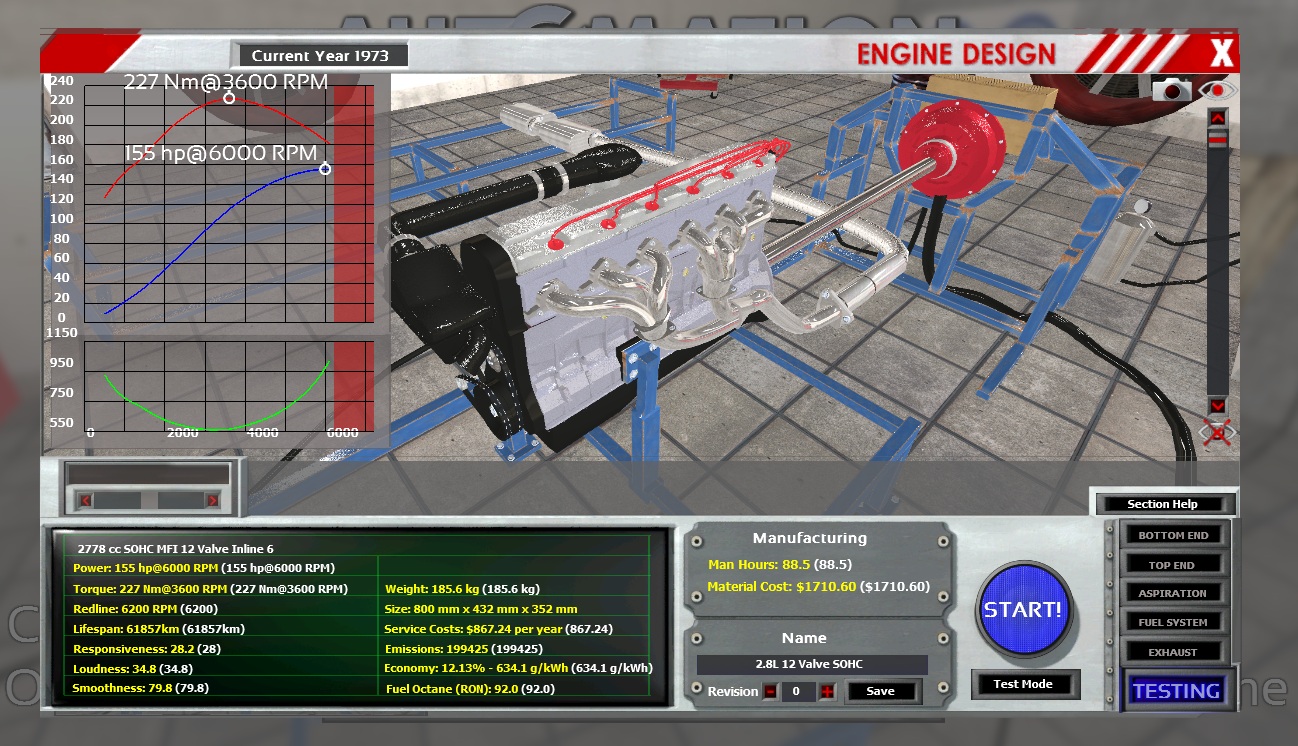Screen dimensions: 1298x746
Task: Click the down arrow on the vertical slider
Action: (1217, 405)
